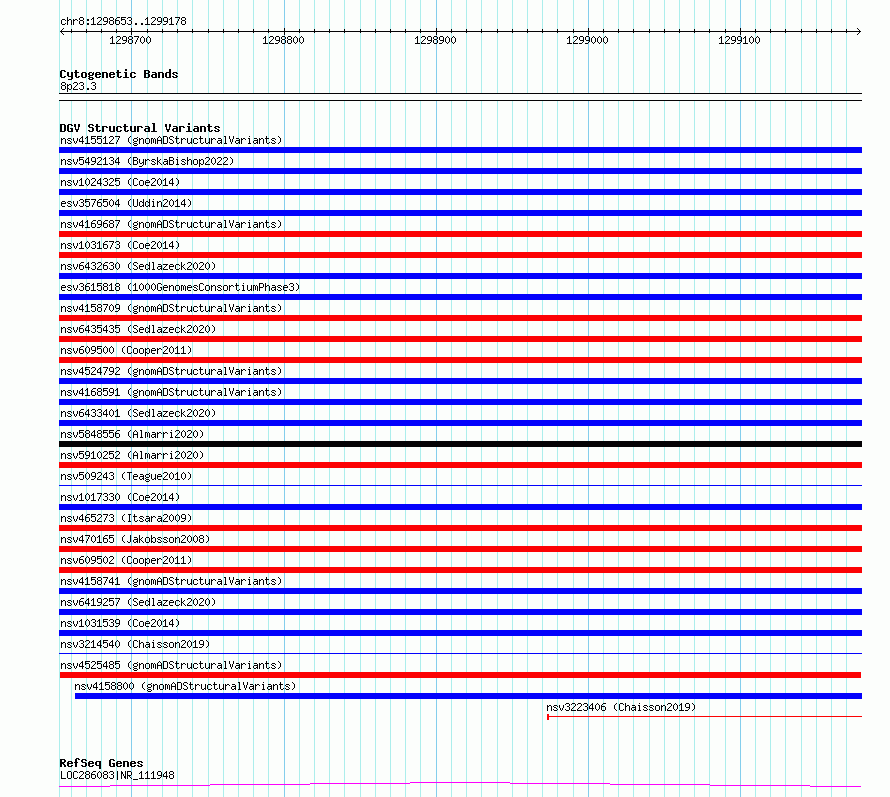Open variant nsv5910252 Almarri2020 label
The image size is (890, 797).
point(132,455)
